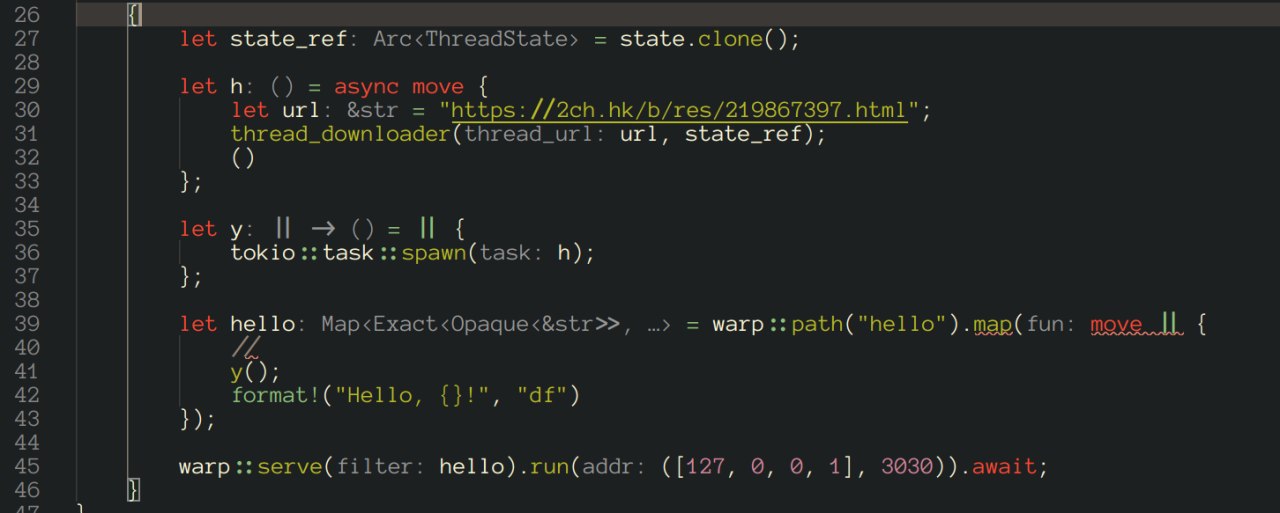Image resolution: width=1280 pixels, height=513 pixels.
Task: Click the port number 3030
Action: [x=908, y=467]
